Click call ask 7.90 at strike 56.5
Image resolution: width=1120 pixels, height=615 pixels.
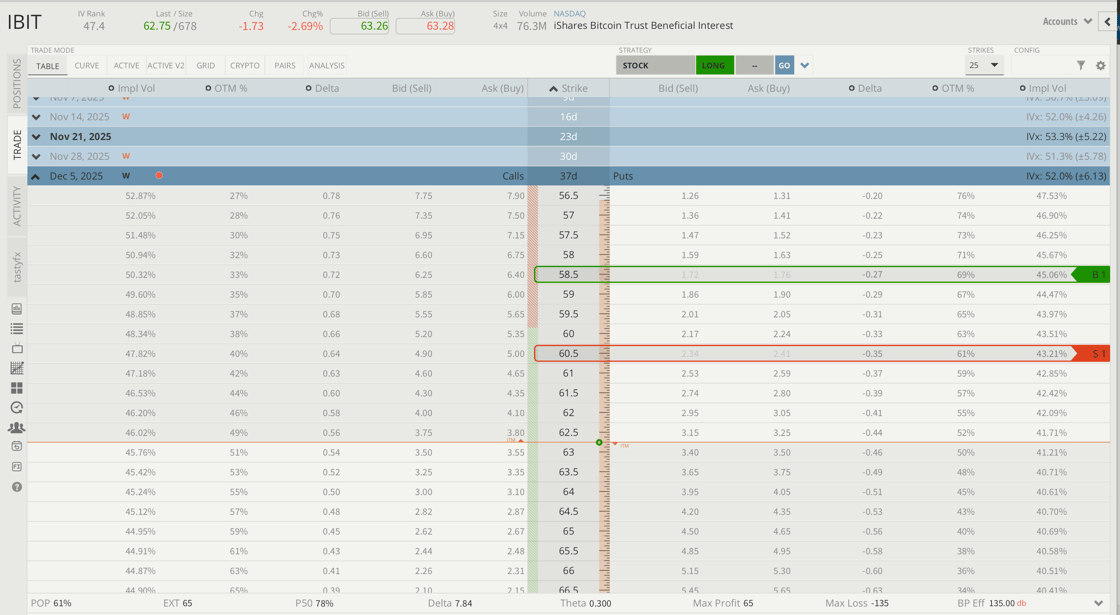pyautogui.click(x=516, y=196)
